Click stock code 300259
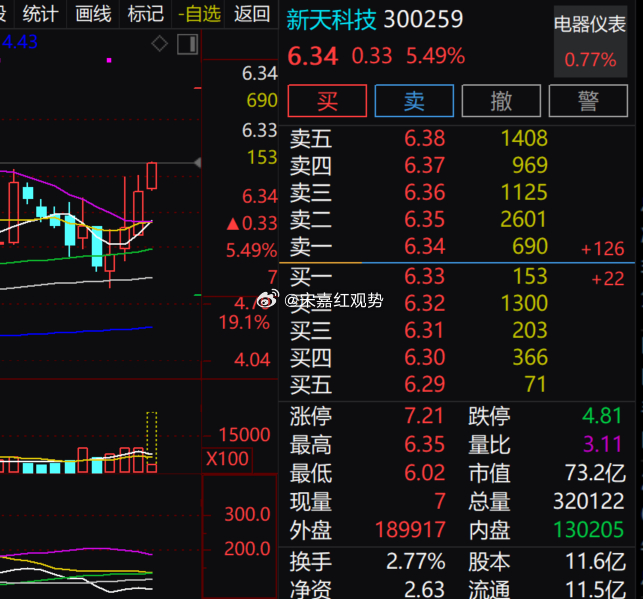The image size is (643, 599). (x=424, y=19)
